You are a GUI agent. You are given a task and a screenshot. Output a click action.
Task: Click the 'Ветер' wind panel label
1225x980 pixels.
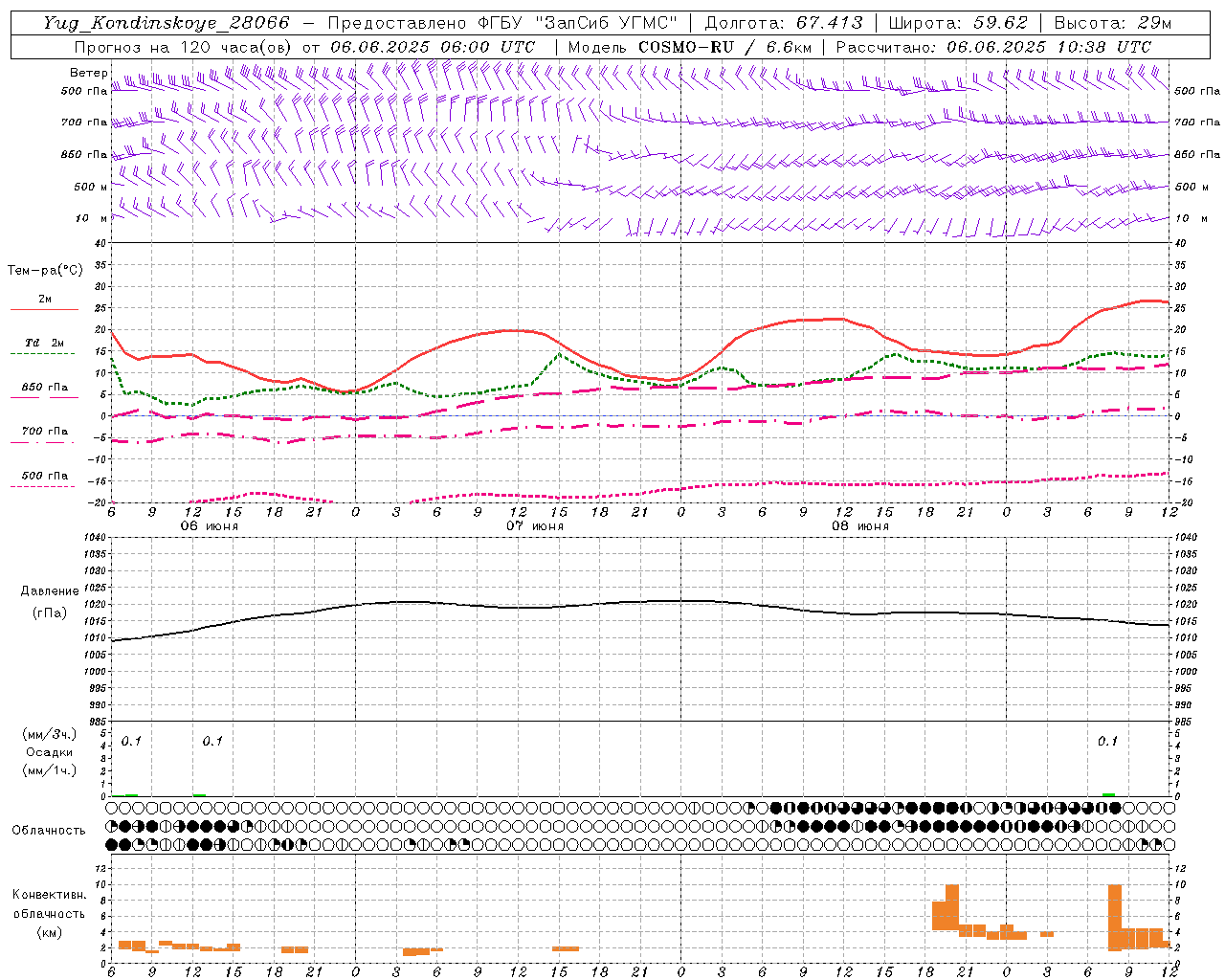coord(88,73)
